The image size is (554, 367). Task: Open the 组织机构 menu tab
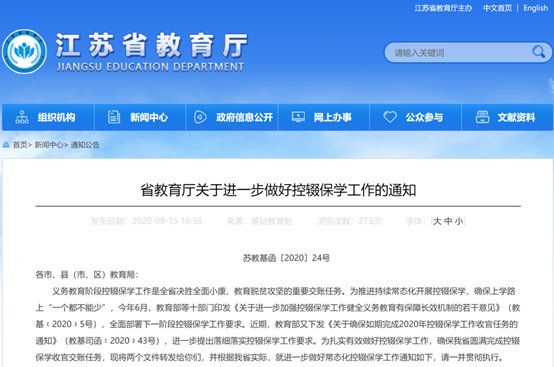(x=48, y=117)
